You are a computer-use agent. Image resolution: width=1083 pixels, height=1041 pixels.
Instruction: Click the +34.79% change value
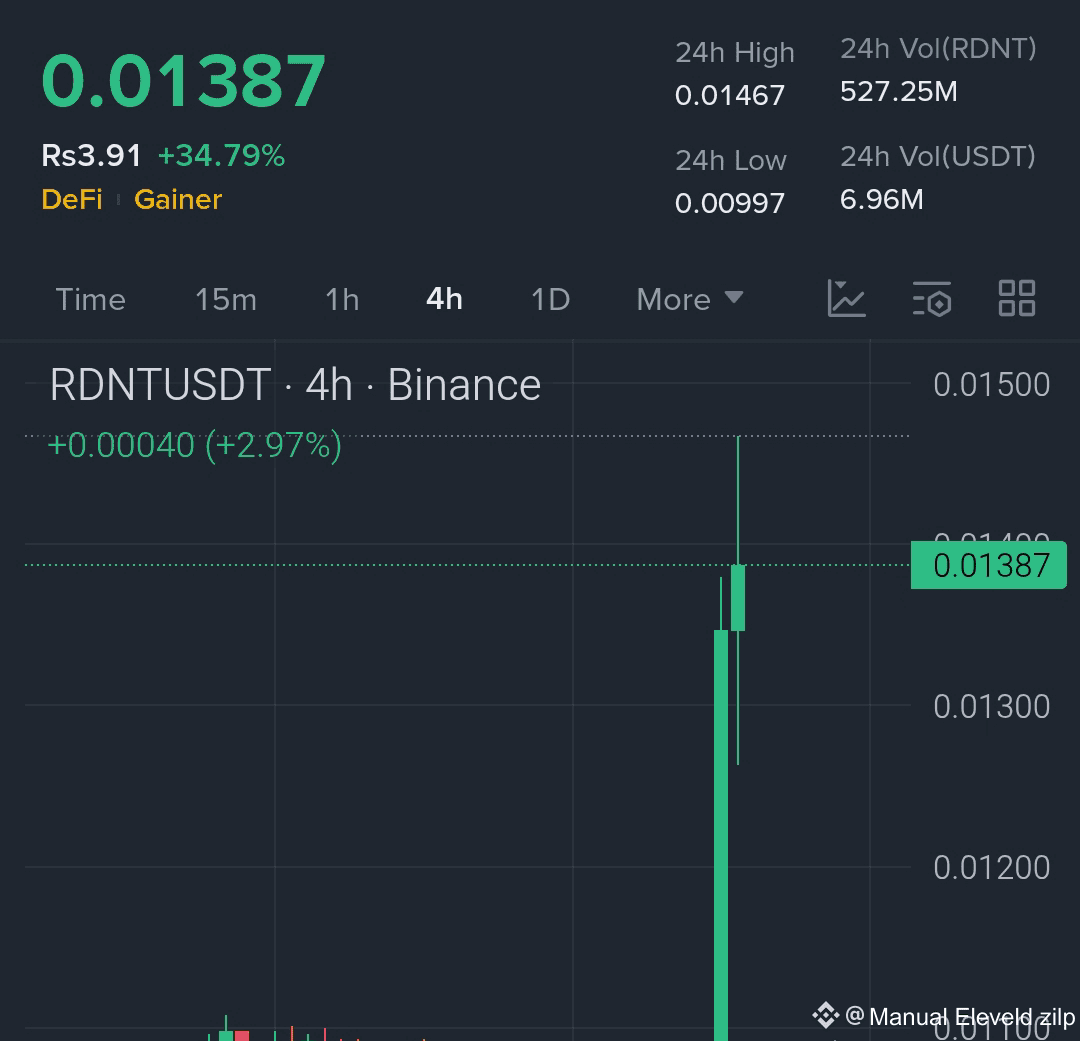tap(221, 155)
